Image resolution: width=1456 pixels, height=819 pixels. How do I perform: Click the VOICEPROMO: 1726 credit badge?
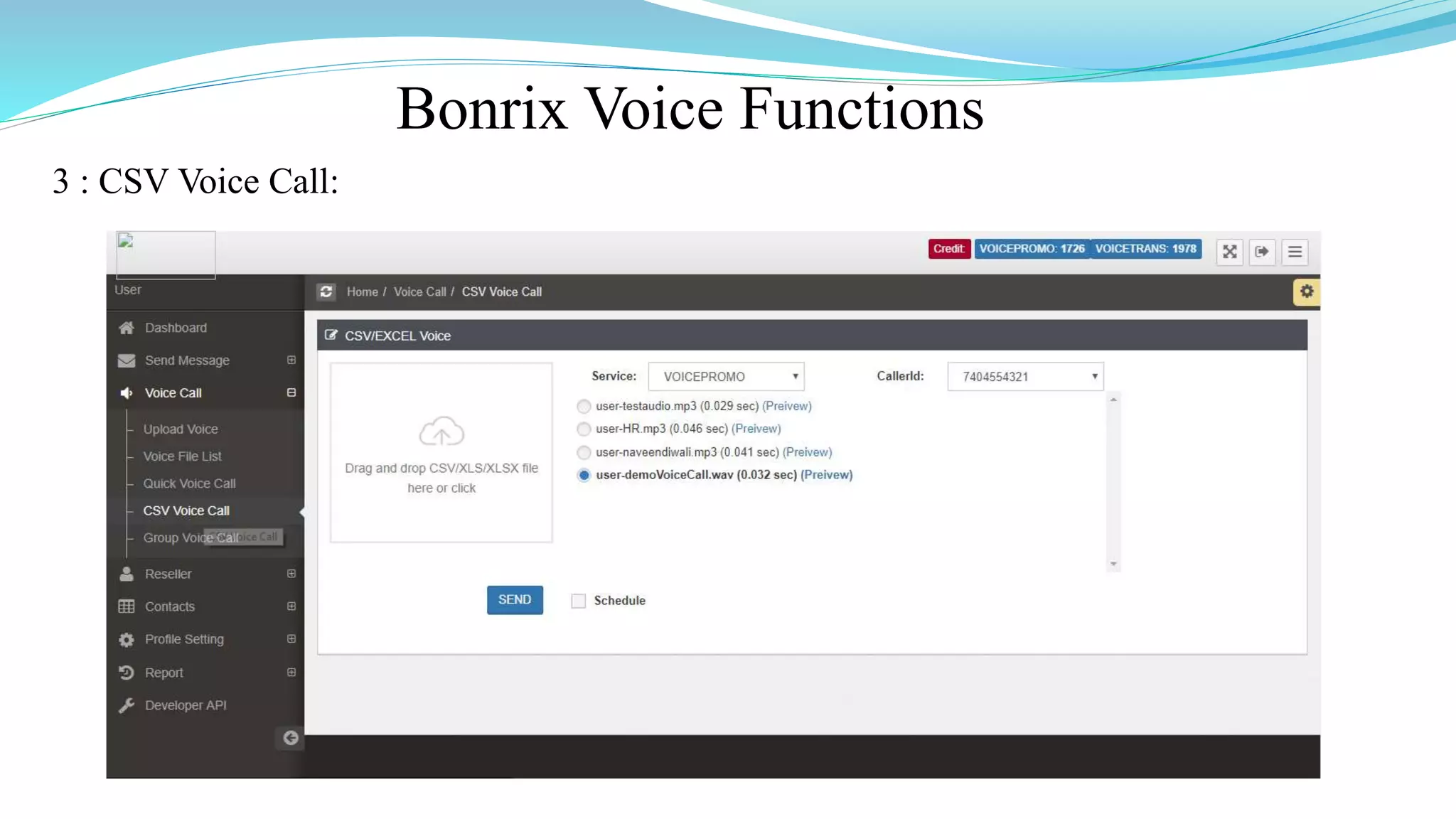[1032, 249]
